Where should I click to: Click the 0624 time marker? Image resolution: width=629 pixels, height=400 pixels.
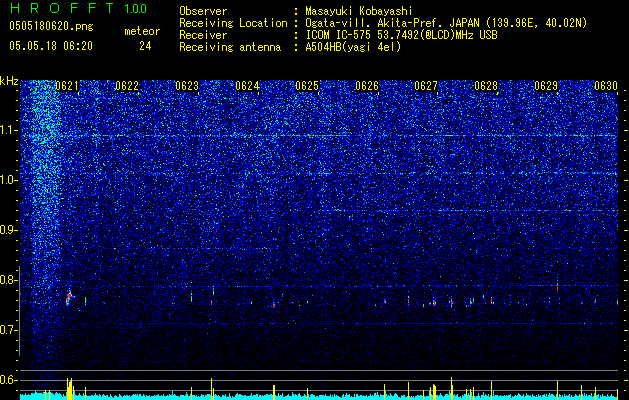(x=247, y=86)
